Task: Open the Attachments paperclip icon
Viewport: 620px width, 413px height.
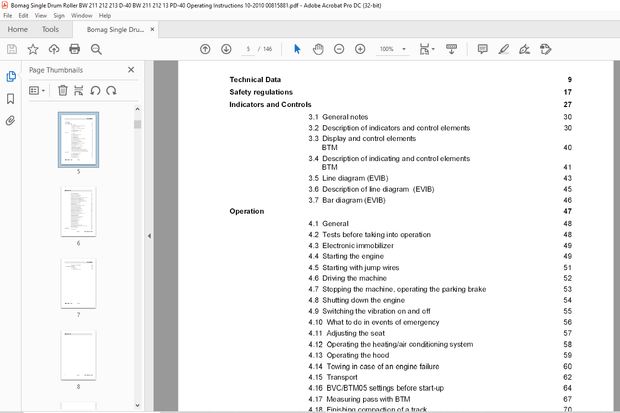Action: 11,120
